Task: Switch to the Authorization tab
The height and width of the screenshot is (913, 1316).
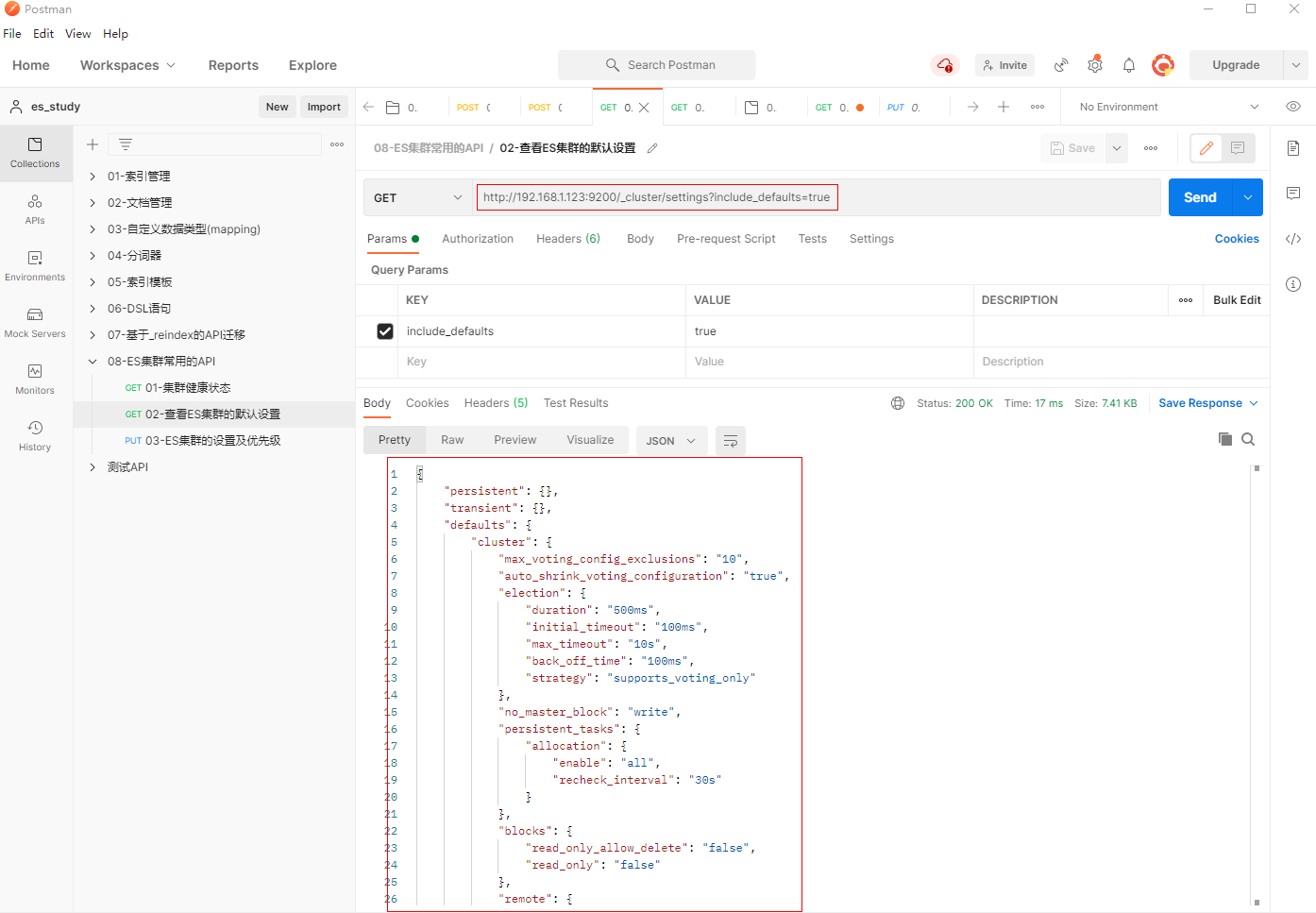Action: [x=478, y=239]
